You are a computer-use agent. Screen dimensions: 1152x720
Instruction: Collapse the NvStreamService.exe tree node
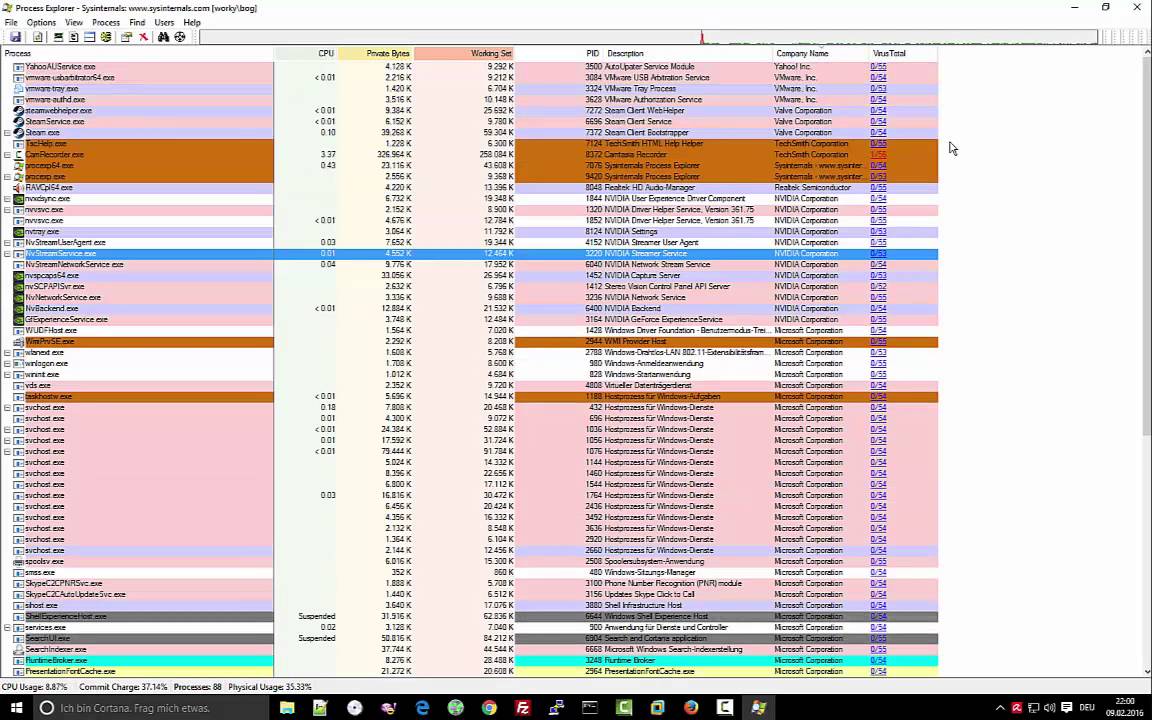(x=7, y=253)
